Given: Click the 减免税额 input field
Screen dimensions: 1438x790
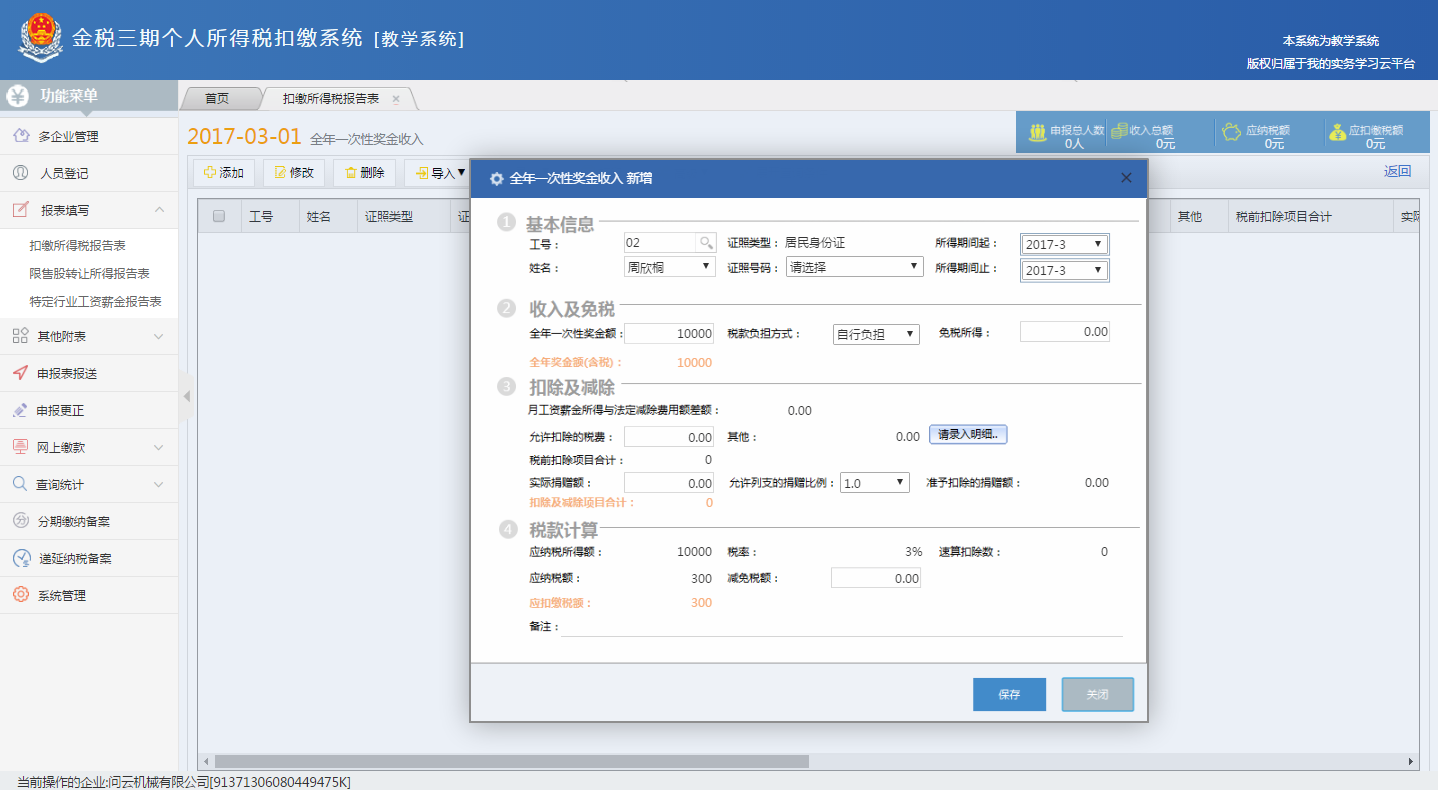Looking at the screenshot, I should pos(876,578).
